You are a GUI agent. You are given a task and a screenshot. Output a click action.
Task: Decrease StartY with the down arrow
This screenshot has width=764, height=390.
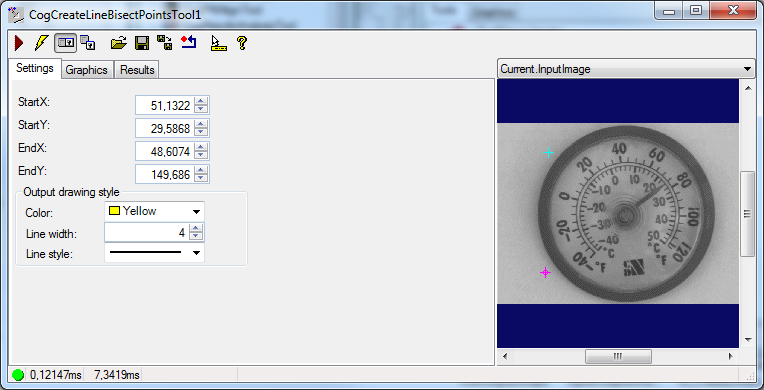coord(201,133)
